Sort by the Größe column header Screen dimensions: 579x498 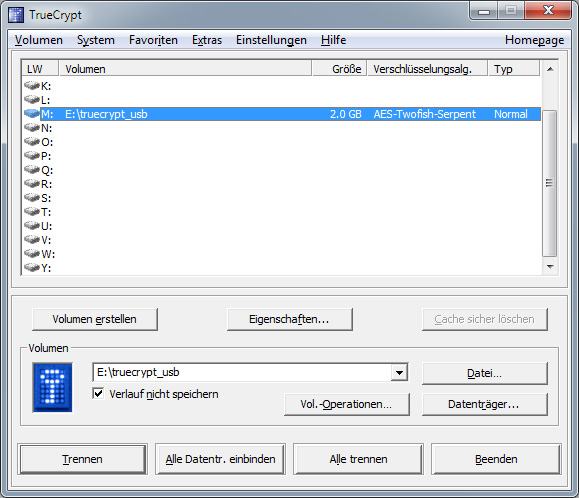point(339,69)
